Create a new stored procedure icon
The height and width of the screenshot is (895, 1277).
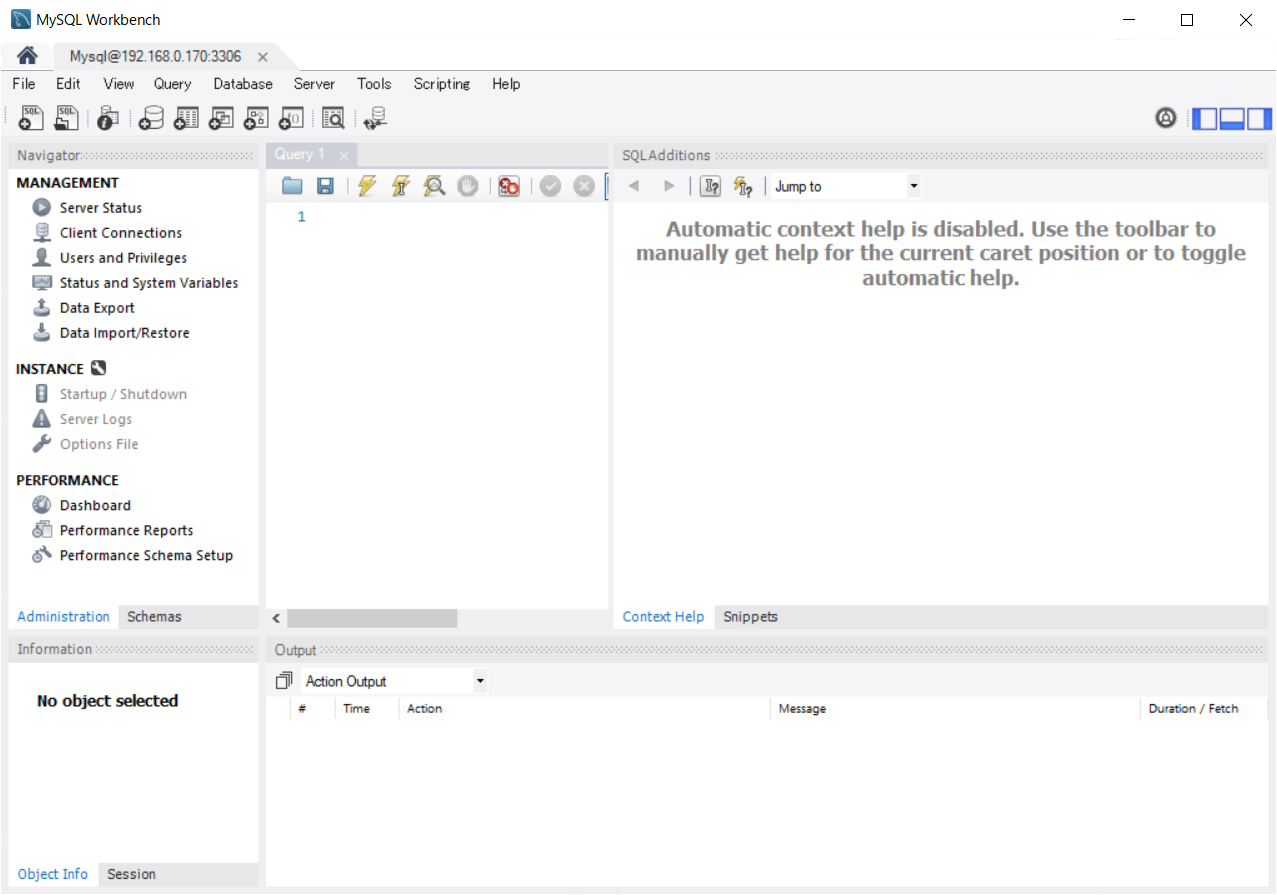[x=256, y=118]
